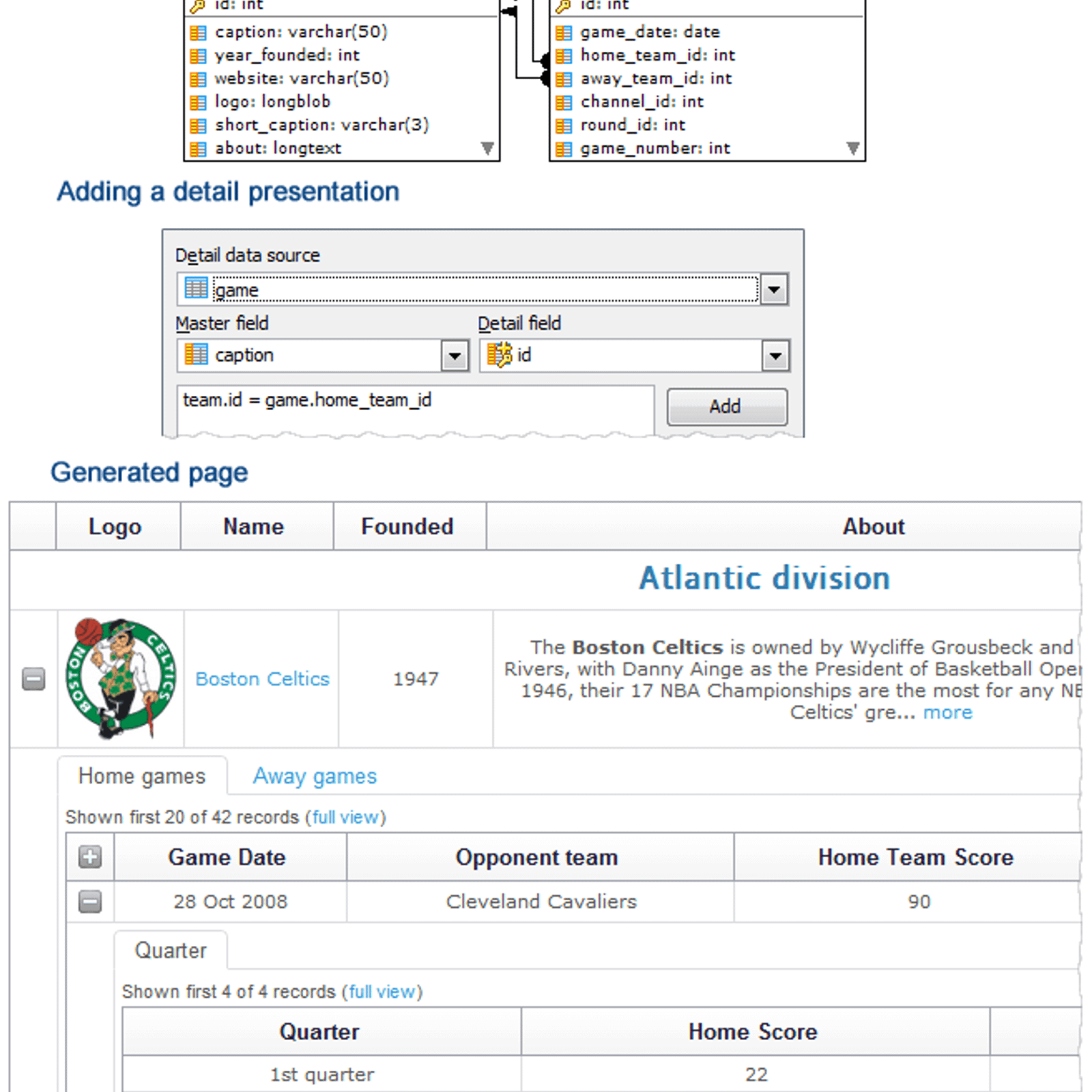The width and height of the screenshot is (1092, 1092).
Task: Collapse the 28 Oct 2008 game row
Action: 90,902
